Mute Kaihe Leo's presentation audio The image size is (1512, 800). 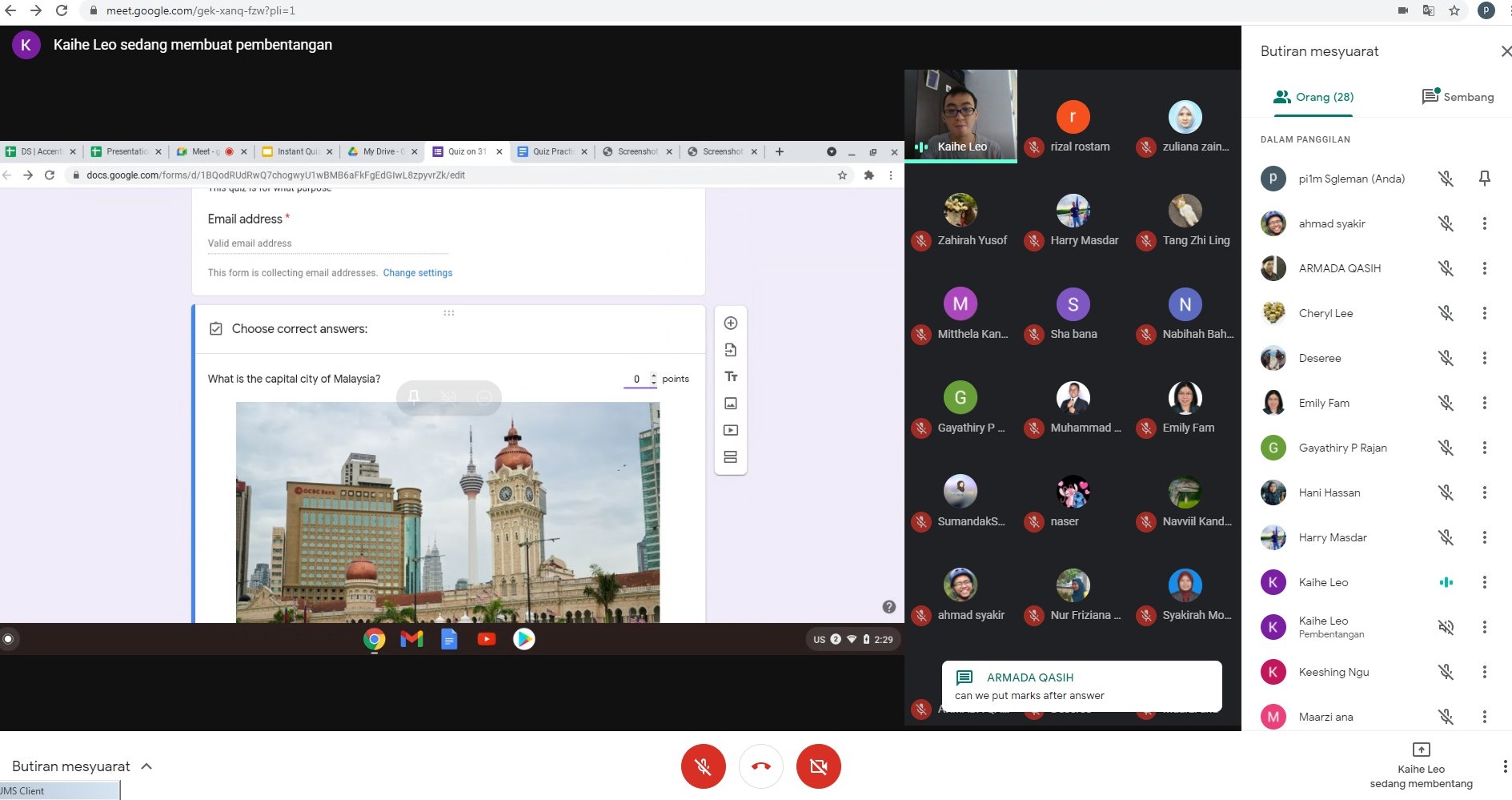click(x=1446, y=627)
